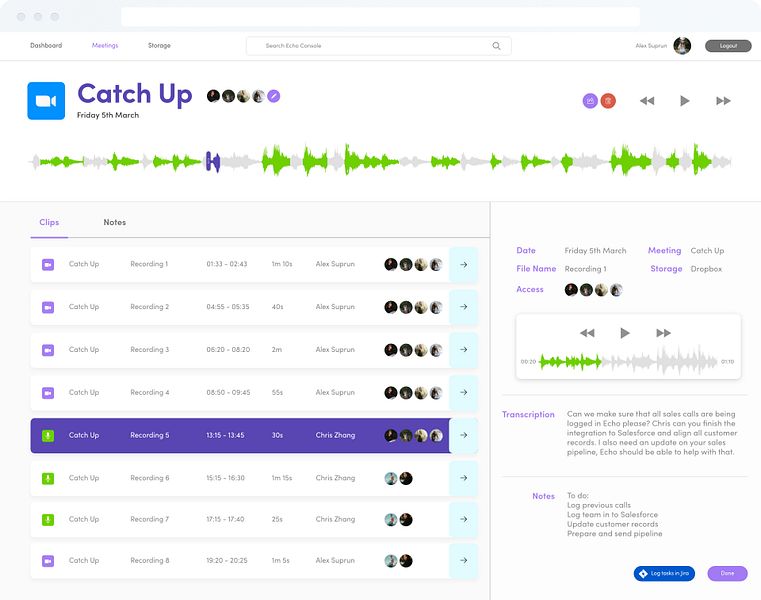761x600 pixels.
Task: Open Recording 7 with its arrow button
Action: pyautogui.click(x=463, y=519)
